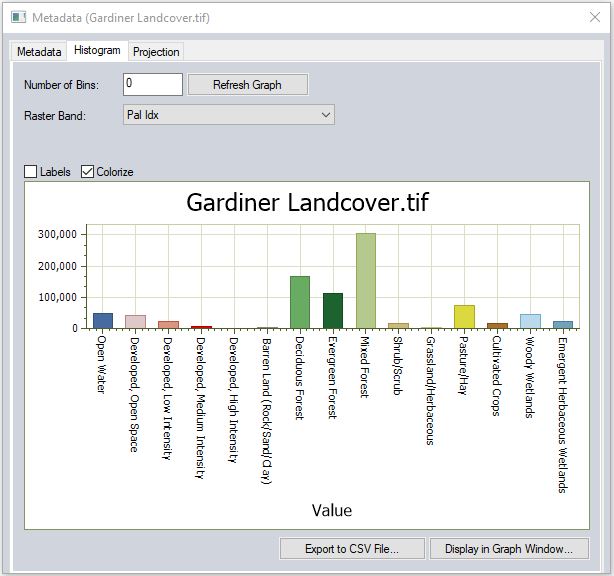614x576 pixels.
Task: Select the Evergreen Forest dark green bar
Action: point(333,311)
